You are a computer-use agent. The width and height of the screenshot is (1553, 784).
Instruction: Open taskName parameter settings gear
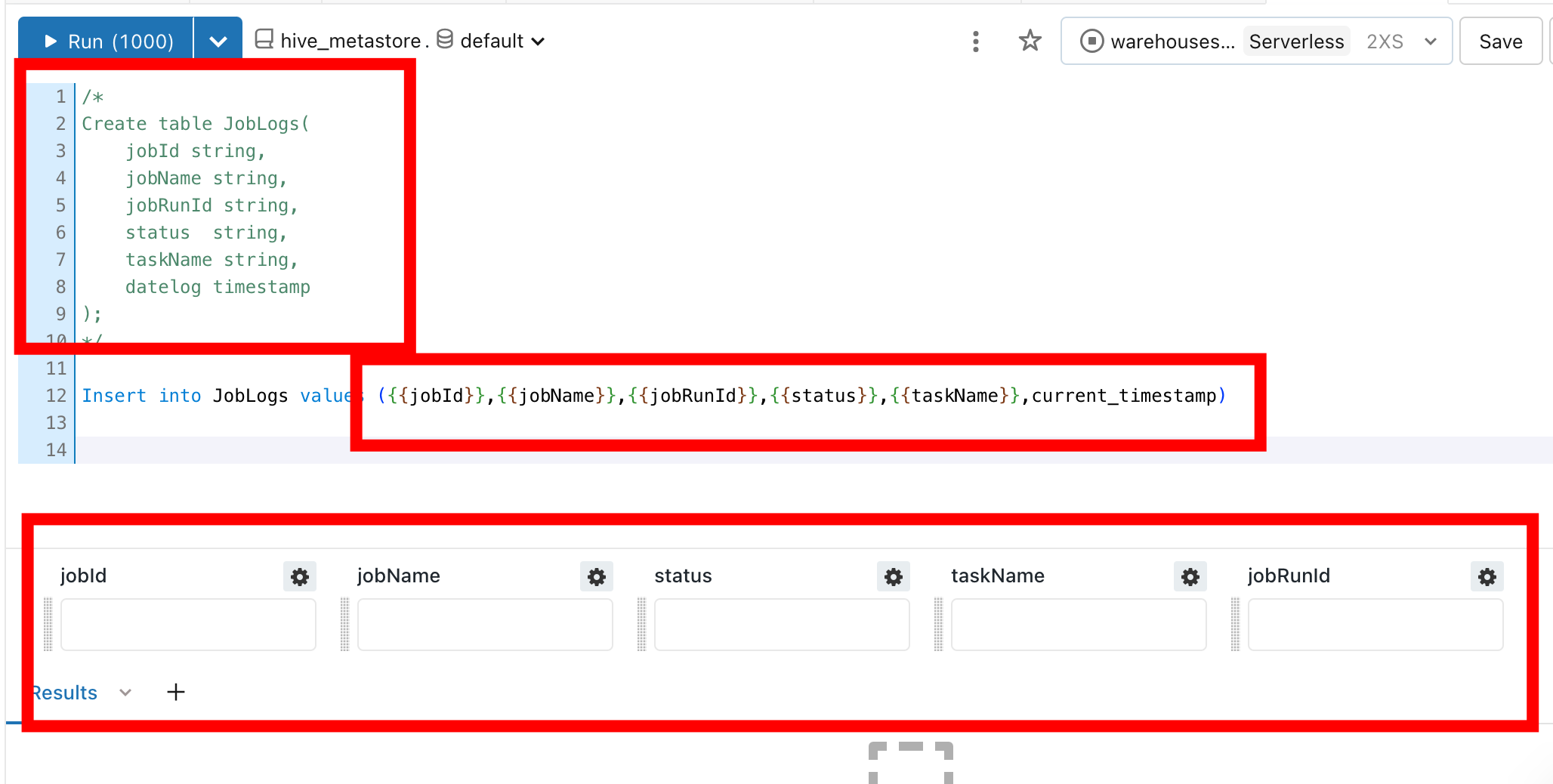[1190, 577]
